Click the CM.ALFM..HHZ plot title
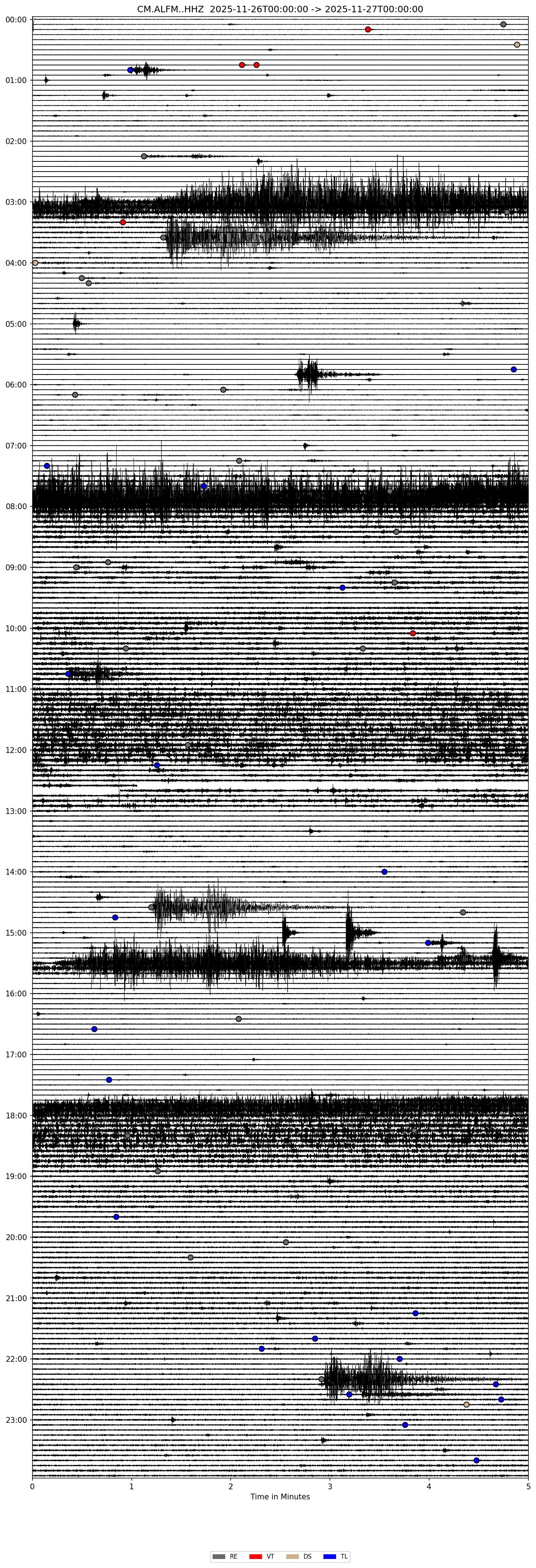The width and height of the screenshot is (536, 1568). (x=280, y=9)
